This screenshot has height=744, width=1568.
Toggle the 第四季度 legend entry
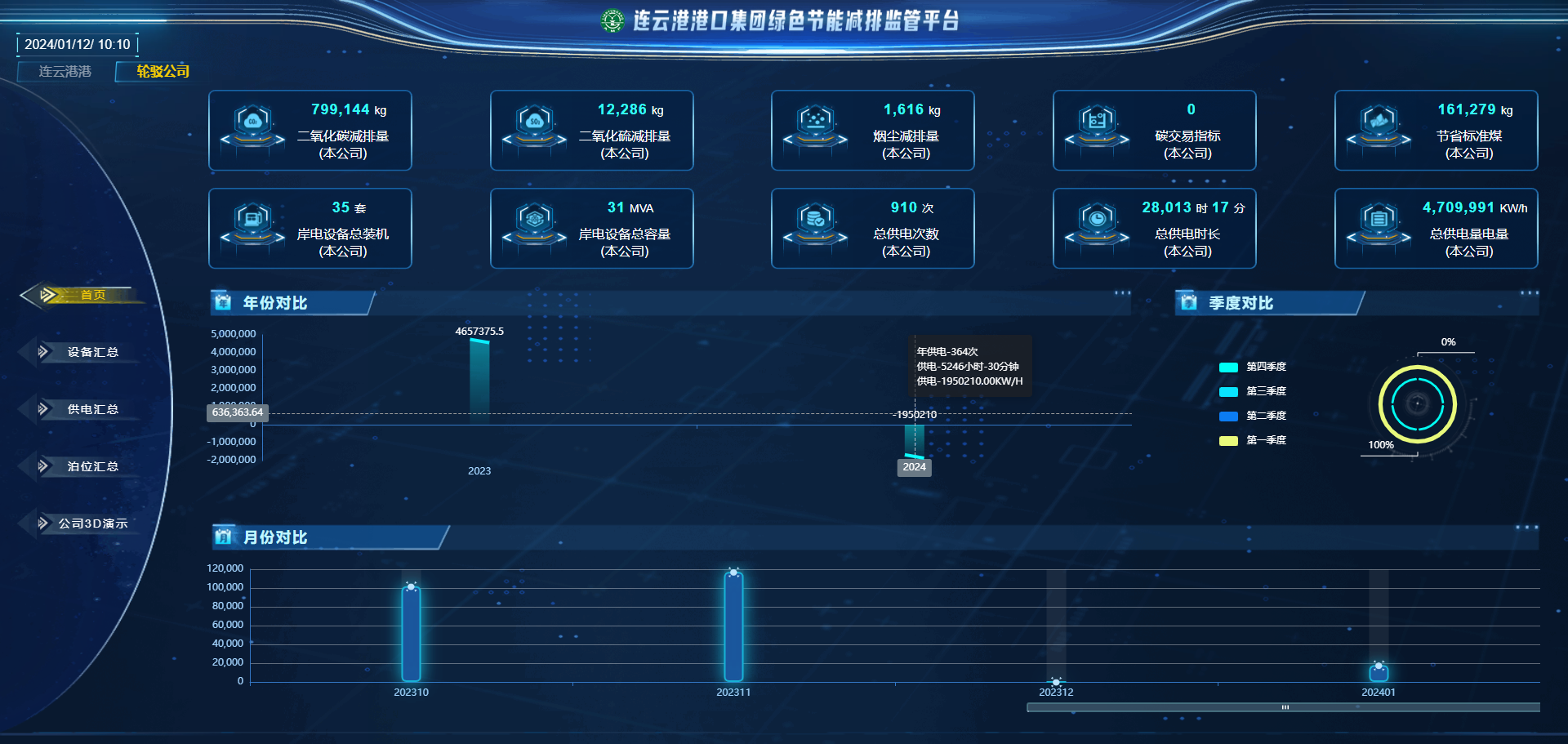(1253, 367)
